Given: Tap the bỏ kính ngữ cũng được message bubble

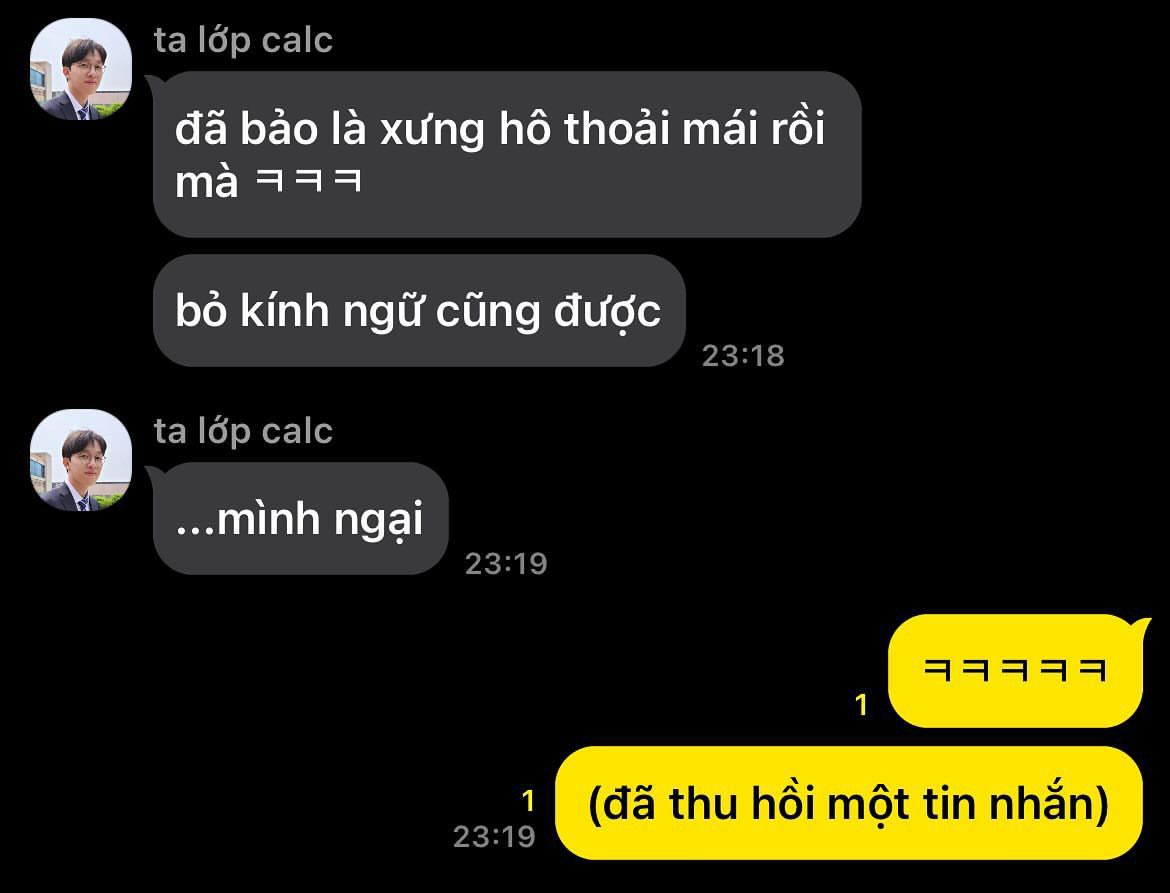Looking at the screenshot, I should (419, 310).
